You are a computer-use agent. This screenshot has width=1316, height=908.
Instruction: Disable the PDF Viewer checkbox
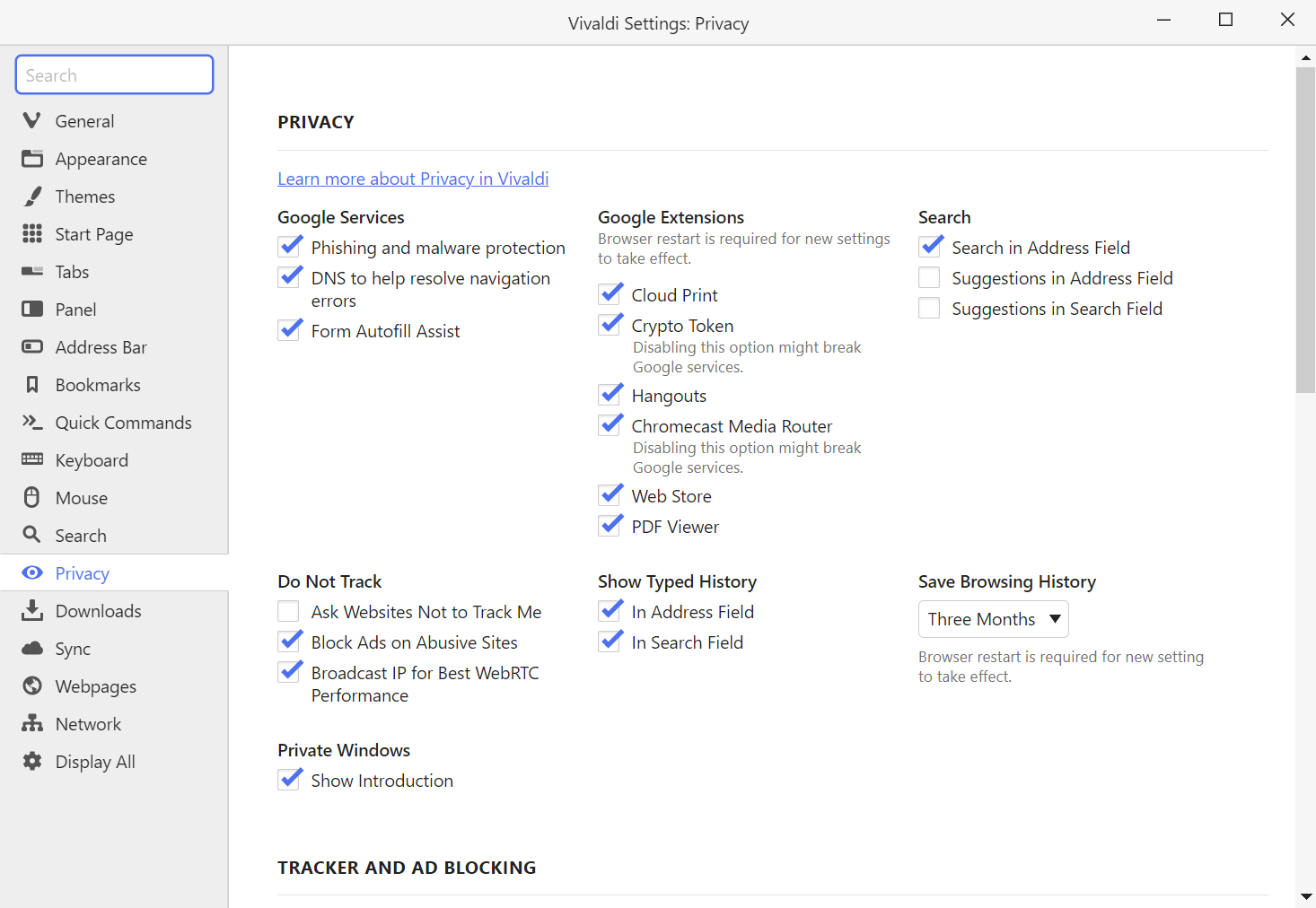click(x=610, y=527)
